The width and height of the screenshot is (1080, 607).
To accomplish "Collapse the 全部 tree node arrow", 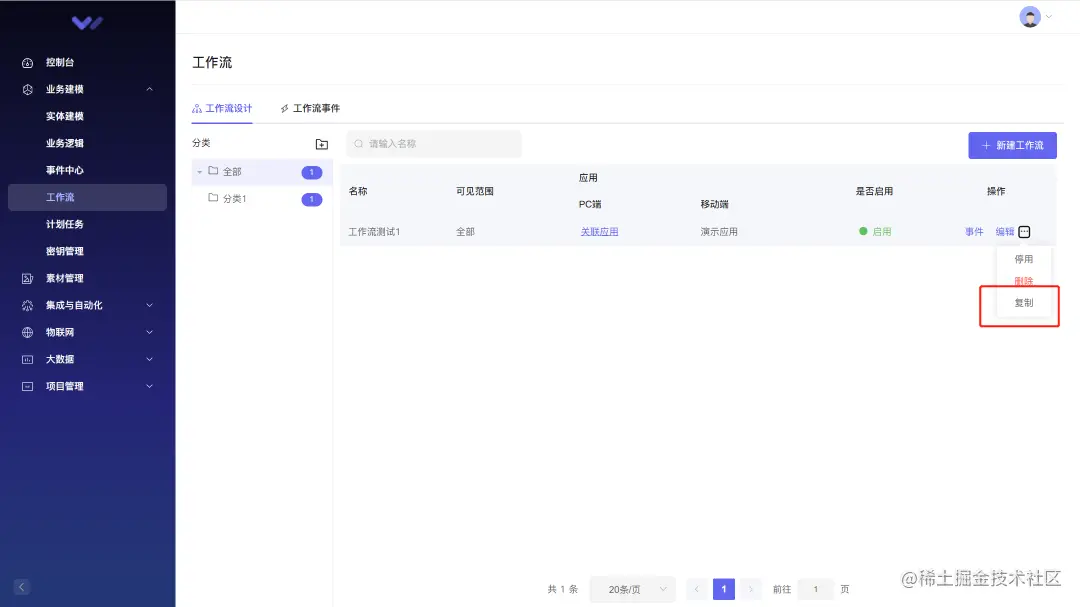I will pos(200,172).
